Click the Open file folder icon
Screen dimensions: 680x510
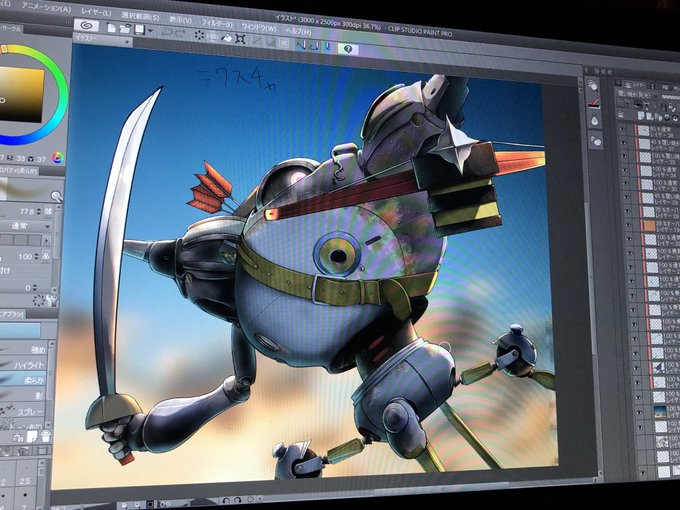tap(125, 29)
